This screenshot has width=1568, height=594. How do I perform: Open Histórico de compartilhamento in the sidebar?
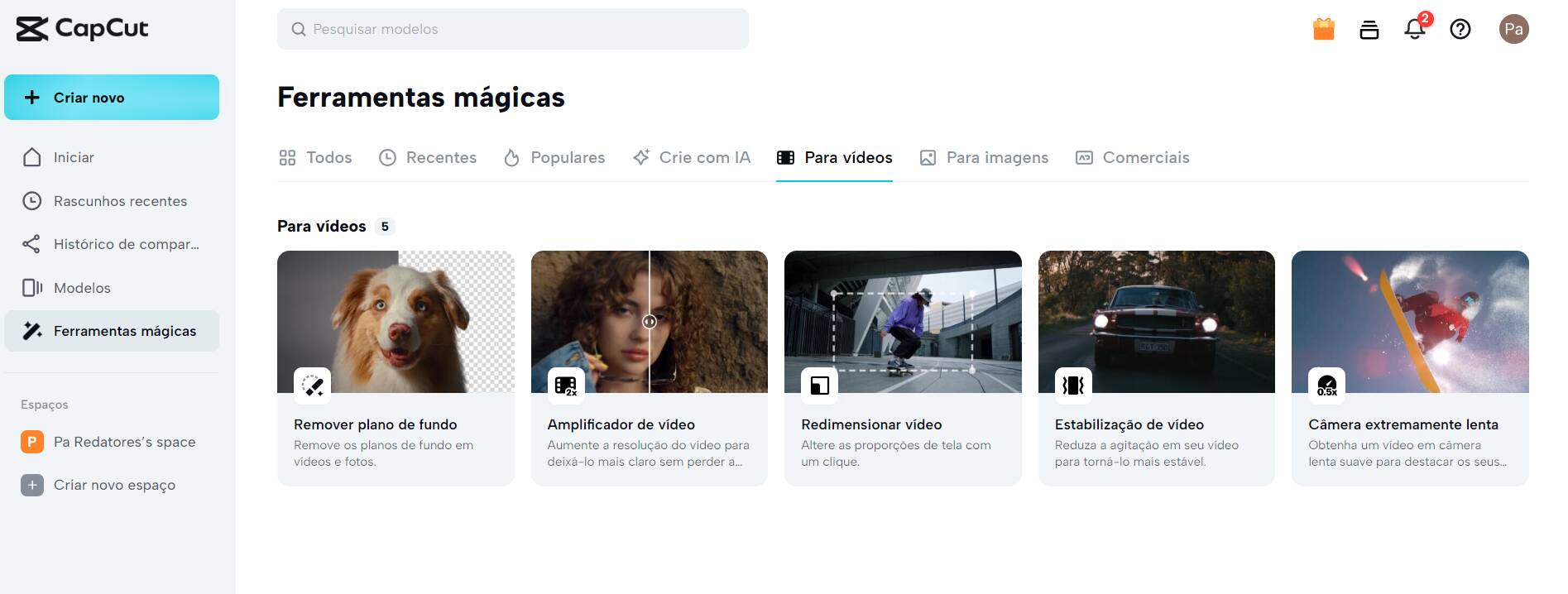112,244
